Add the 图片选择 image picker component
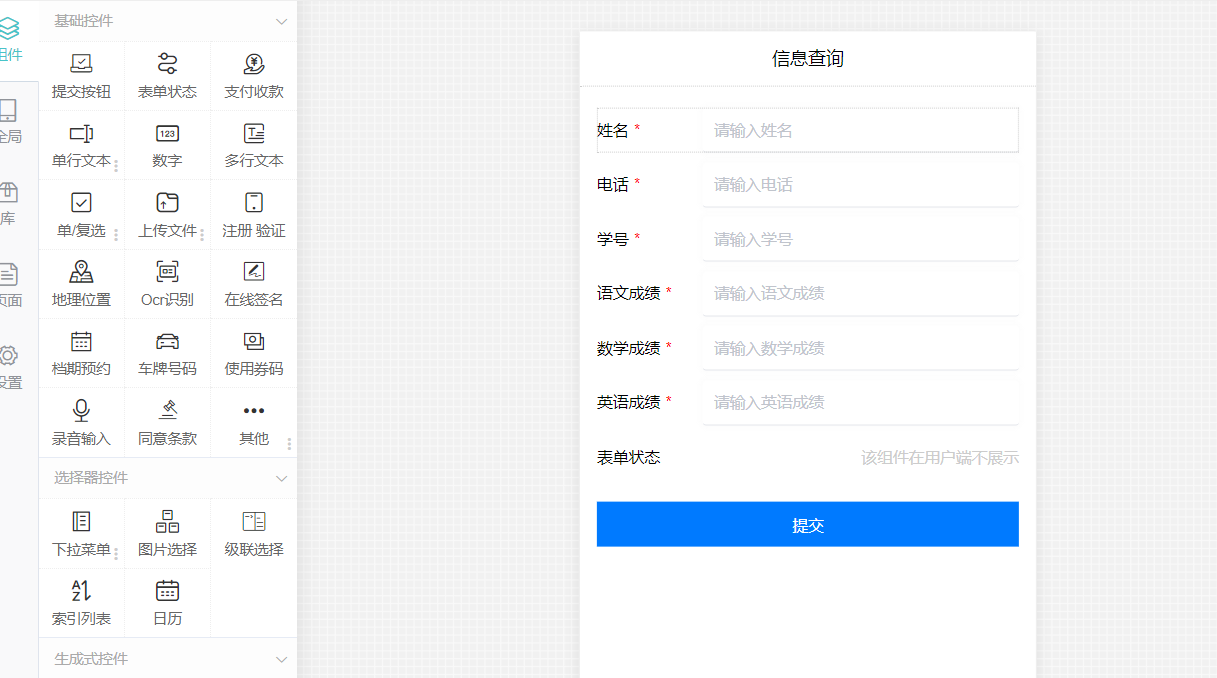This screenshot has height=678, width=1217. pos(167,533)
